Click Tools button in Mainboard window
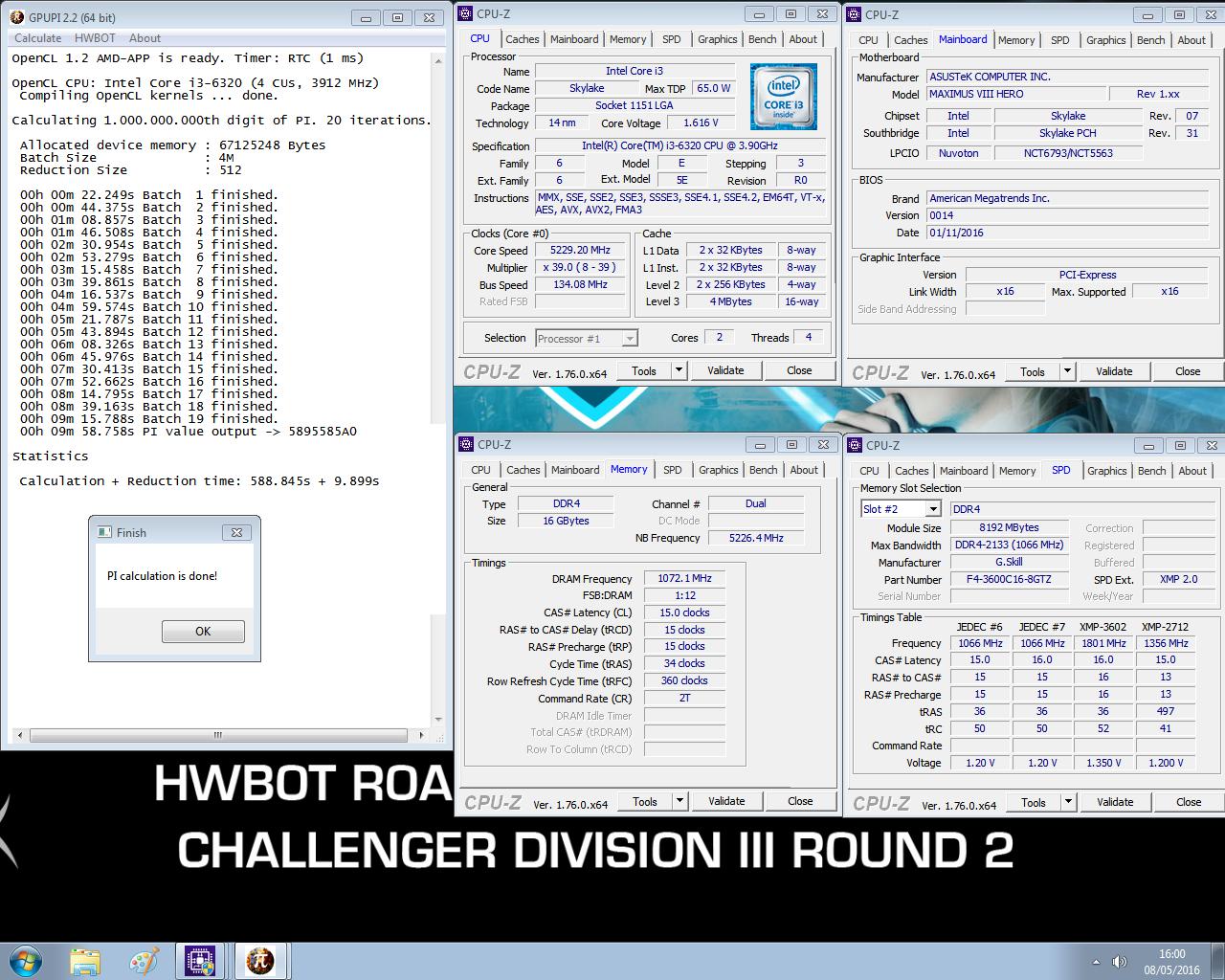 pyautogui.click(x=1033, y=371)
